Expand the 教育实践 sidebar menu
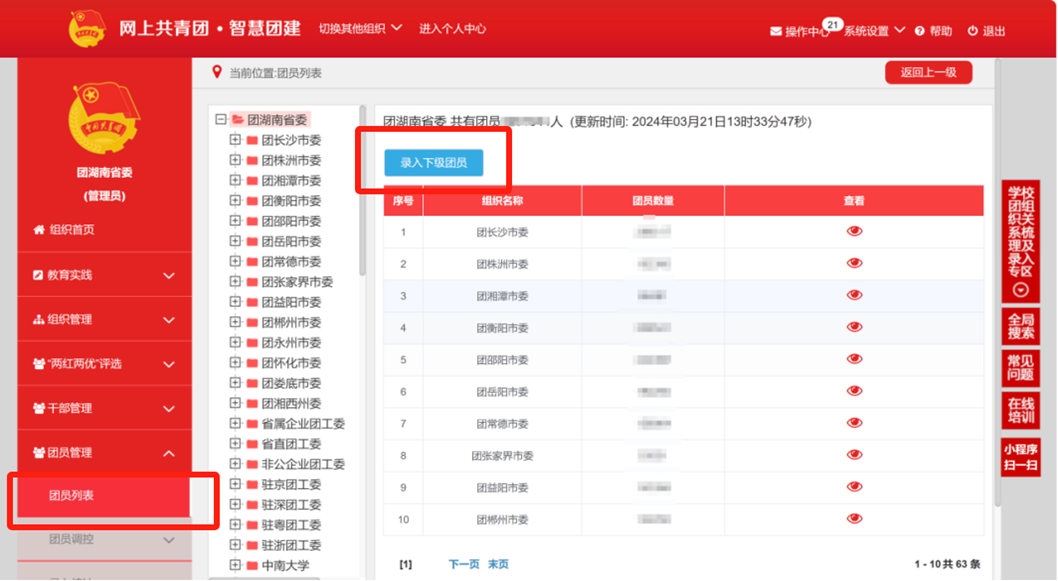The width and height of the screenshot is (1058, 581). click(105, 275)
